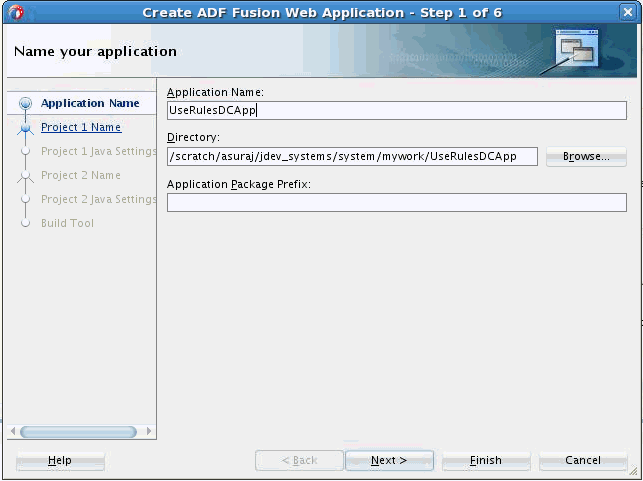Click the JDeveloper icon in the title bar
Screen dimensions: 643x481
pyautogui.click(x=16, y=12)
